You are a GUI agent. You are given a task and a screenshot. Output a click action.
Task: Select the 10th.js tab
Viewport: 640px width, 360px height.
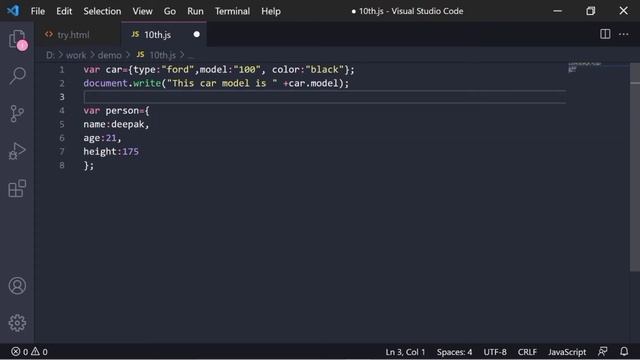pos(164,35)
